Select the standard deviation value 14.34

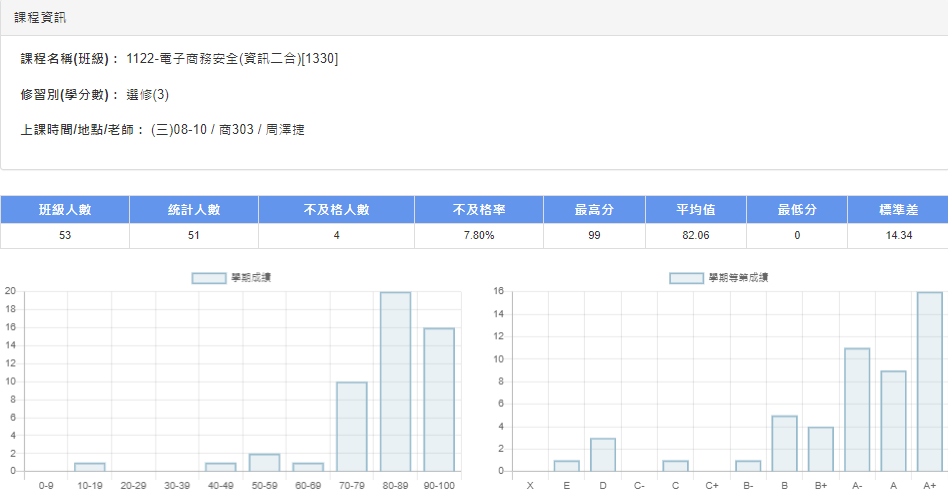[x=898, y=236]
